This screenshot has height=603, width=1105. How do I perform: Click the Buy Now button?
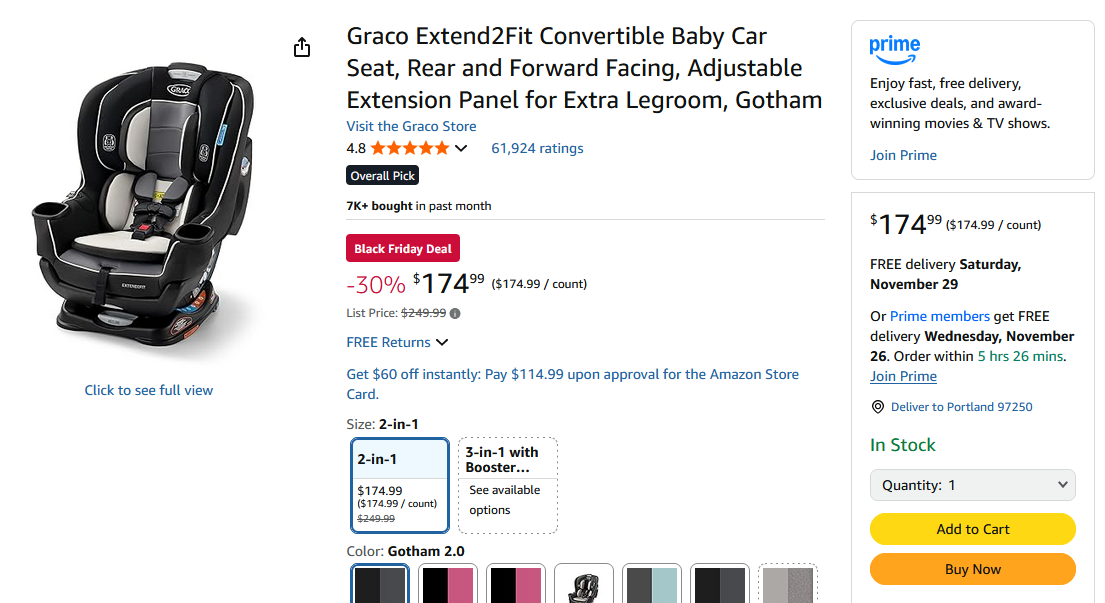(x=972, y=569)
